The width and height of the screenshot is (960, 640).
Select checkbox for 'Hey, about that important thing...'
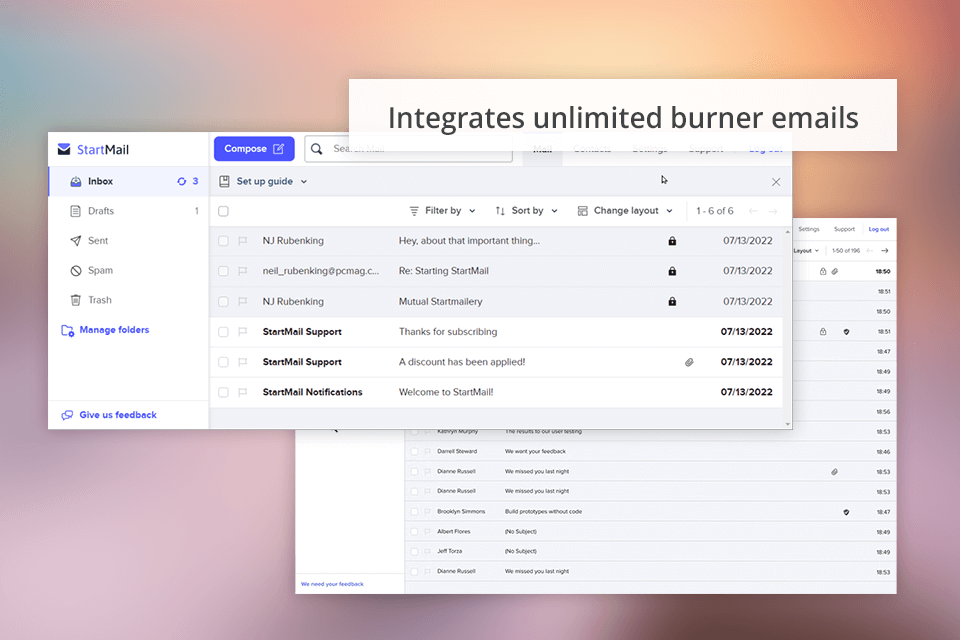pos(223,241)
